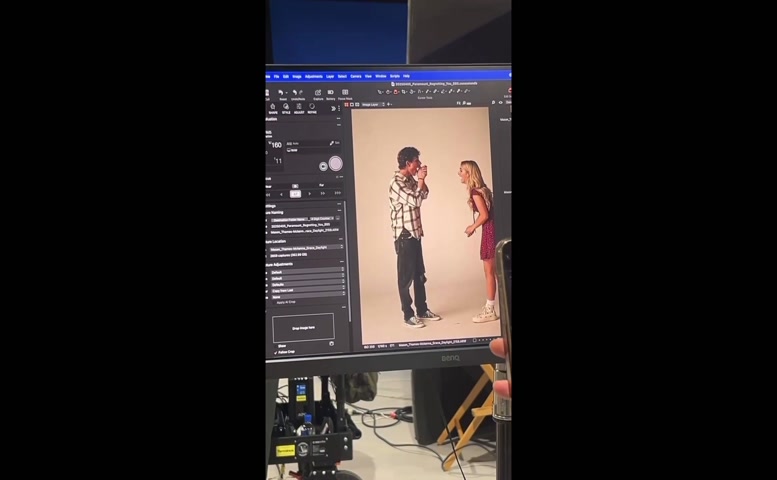Open the Image Layer dropdown above viewer

point(371,104)
